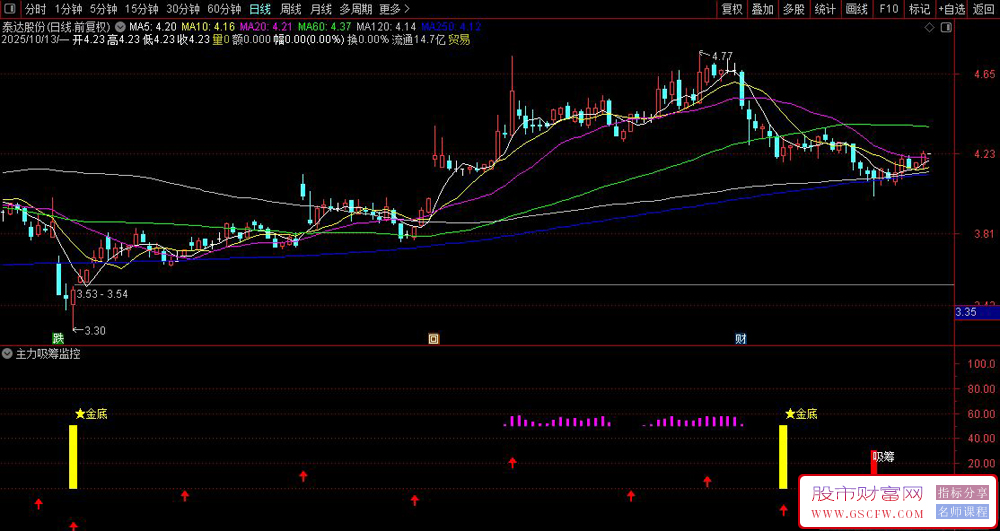Click the orange square event marker icon
The width and height of the screenshot is (1000, 531).
[433, 338]
